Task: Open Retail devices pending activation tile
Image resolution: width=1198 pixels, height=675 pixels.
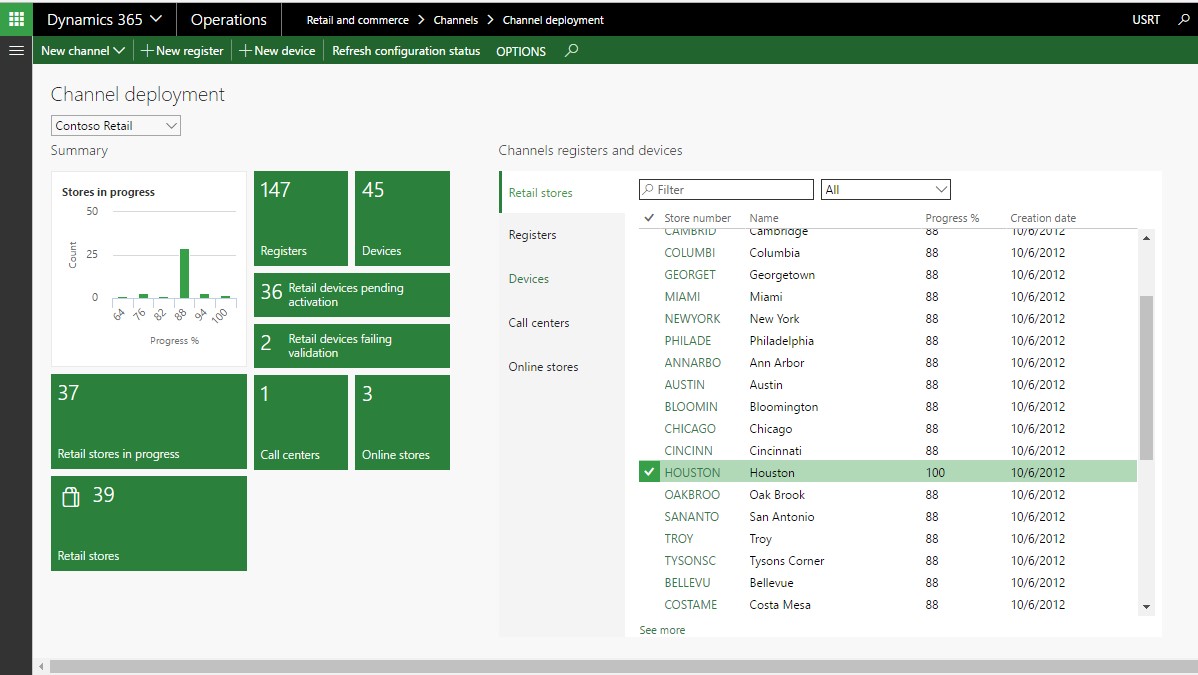Action: click(x=352, y=295)
